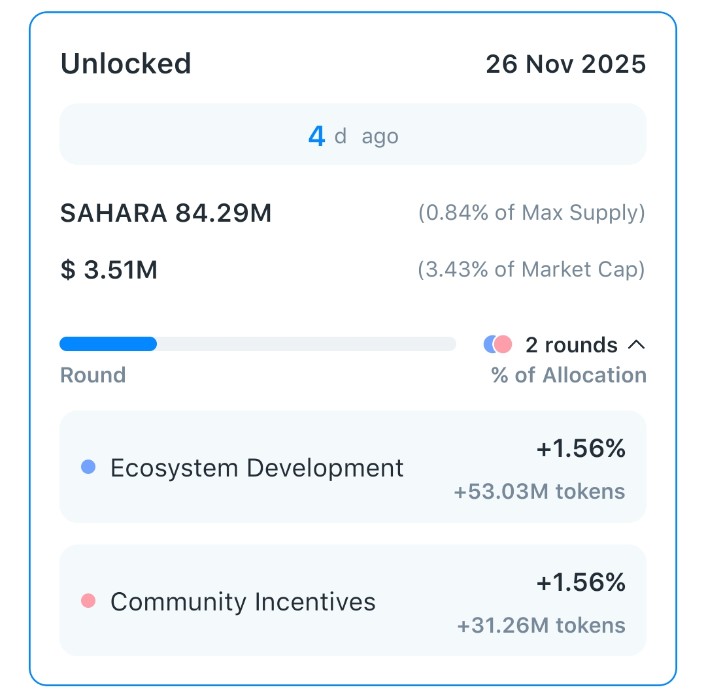Click Community Incentives' "+1.56%" value
The image size is (706, 690).
coord(581,582)
